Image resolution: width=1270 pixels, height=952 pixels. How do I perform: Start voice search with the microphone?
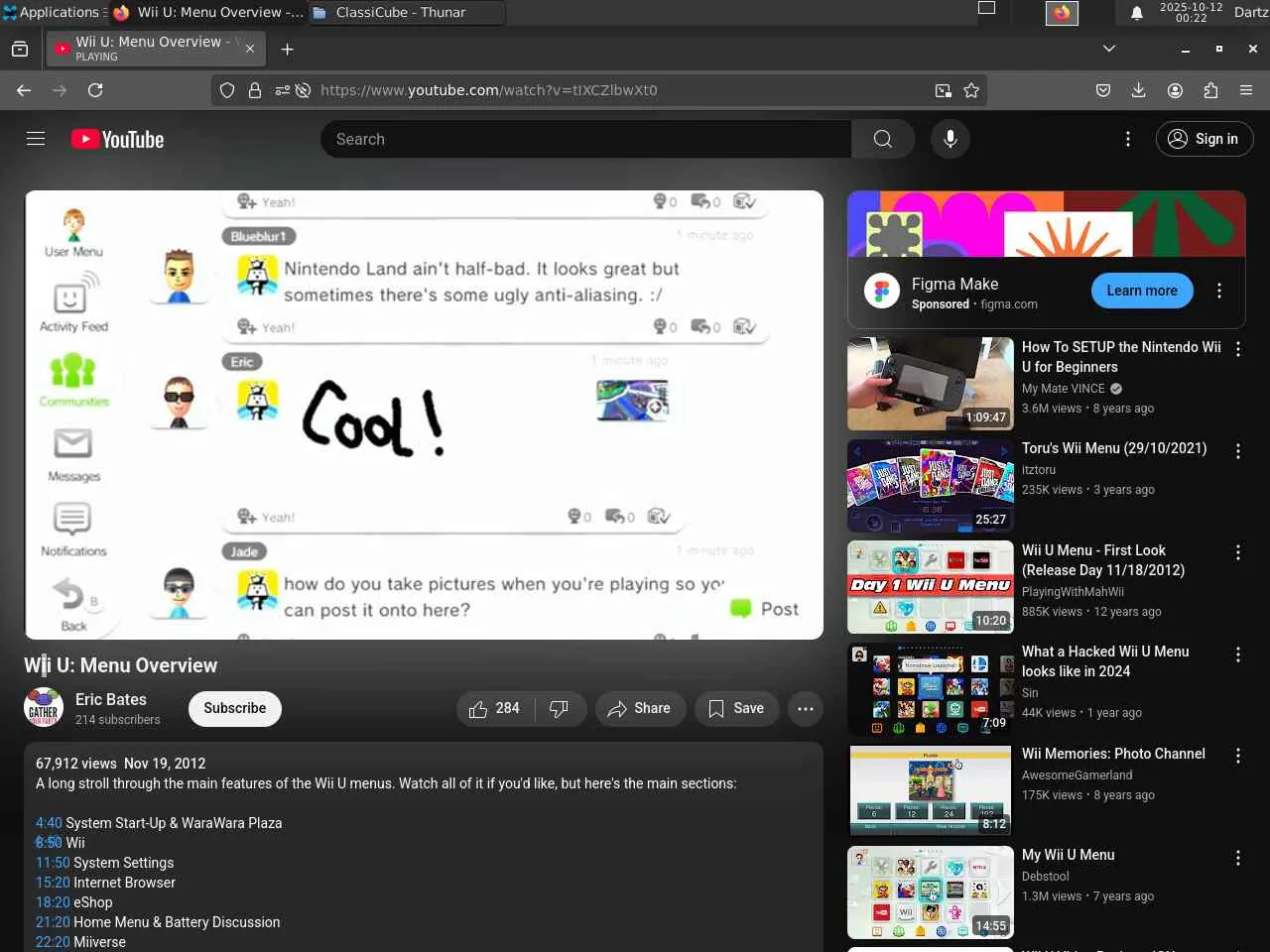[950, 139]
